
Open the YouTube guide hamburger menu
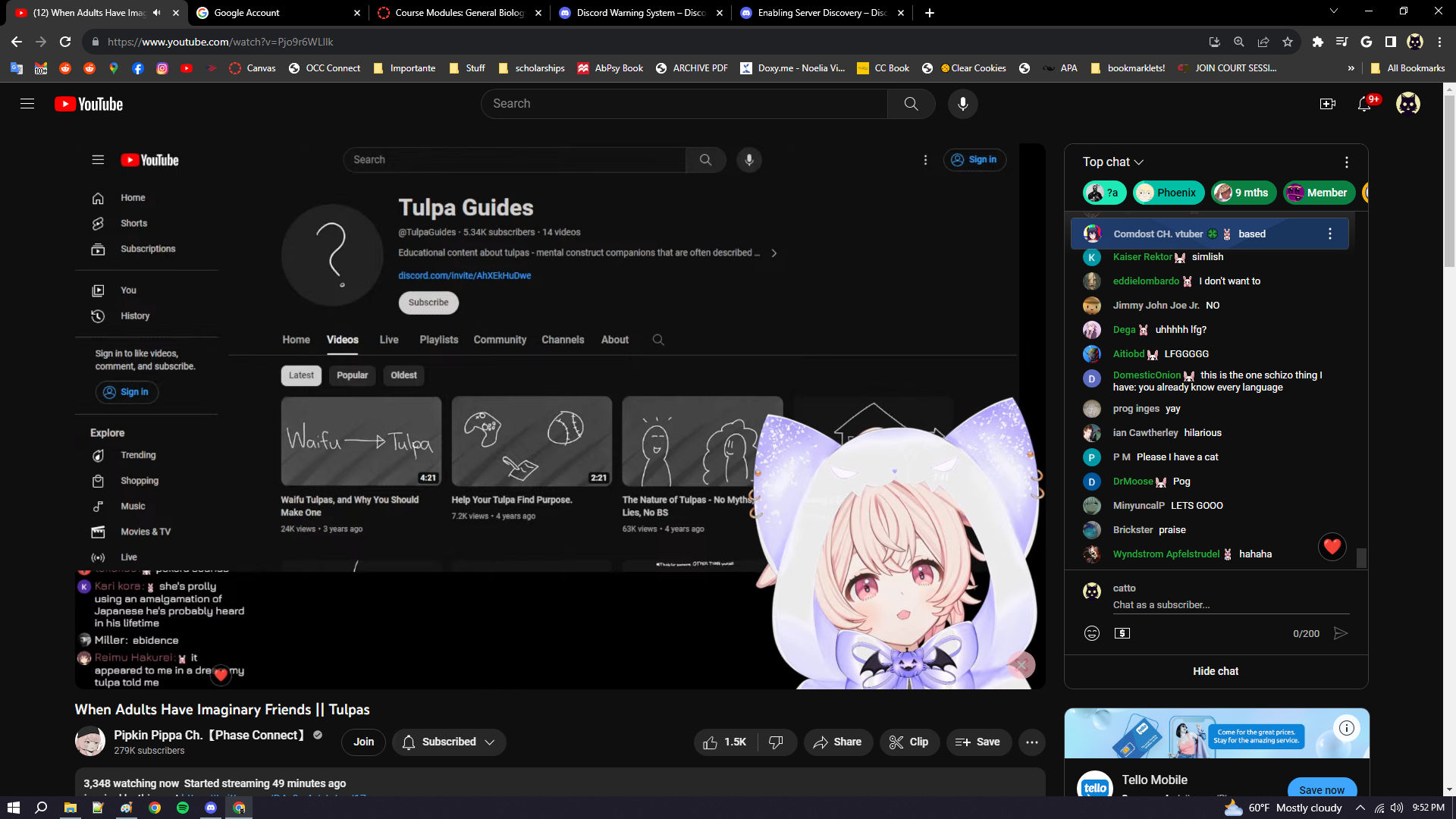(x=27, y=104)
